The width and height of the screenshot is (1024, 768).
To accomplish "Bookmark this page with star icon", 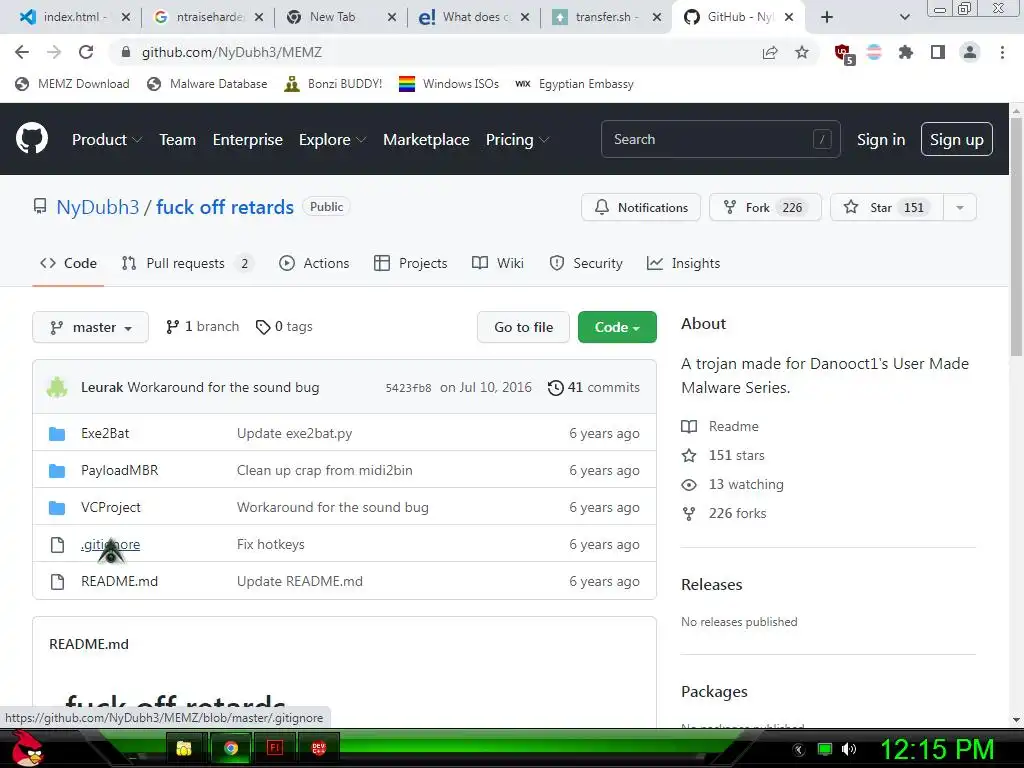I will [x=802, y=52].
